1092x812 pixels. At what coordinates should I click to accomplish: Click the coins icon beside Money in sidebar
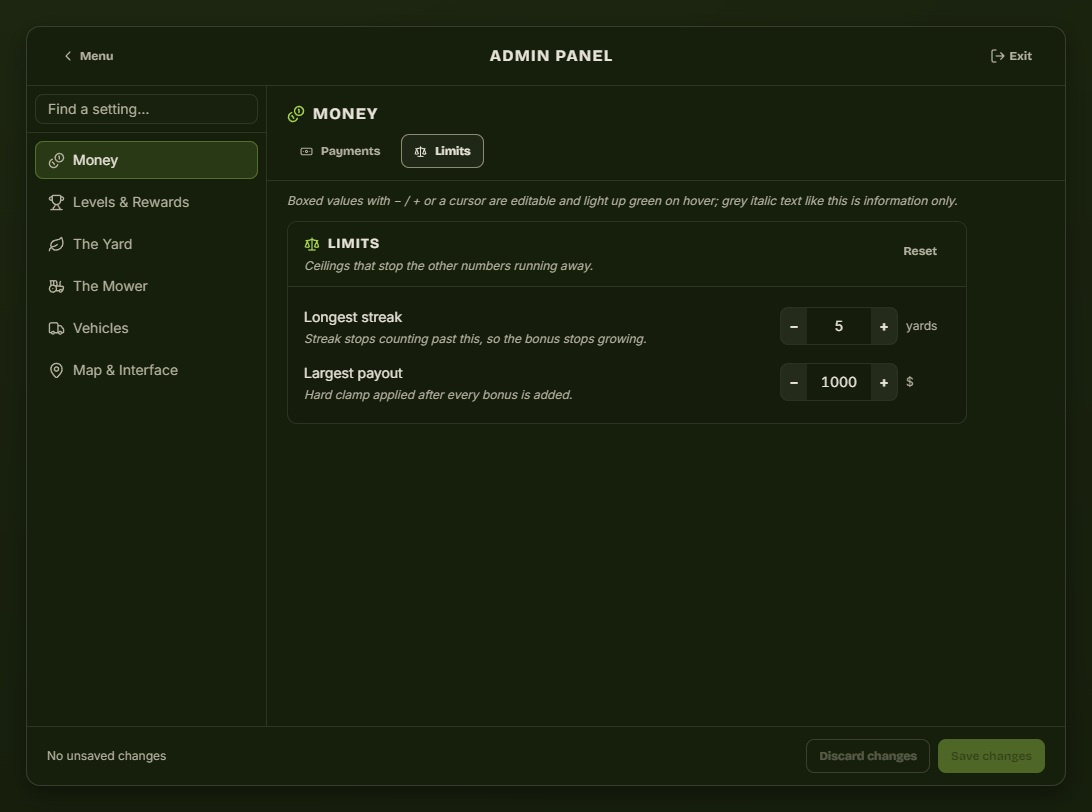(56, 161)
